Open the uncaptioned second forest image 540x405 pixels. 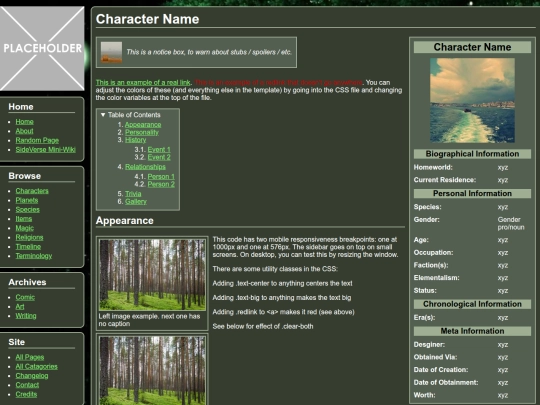coord(152,371)
